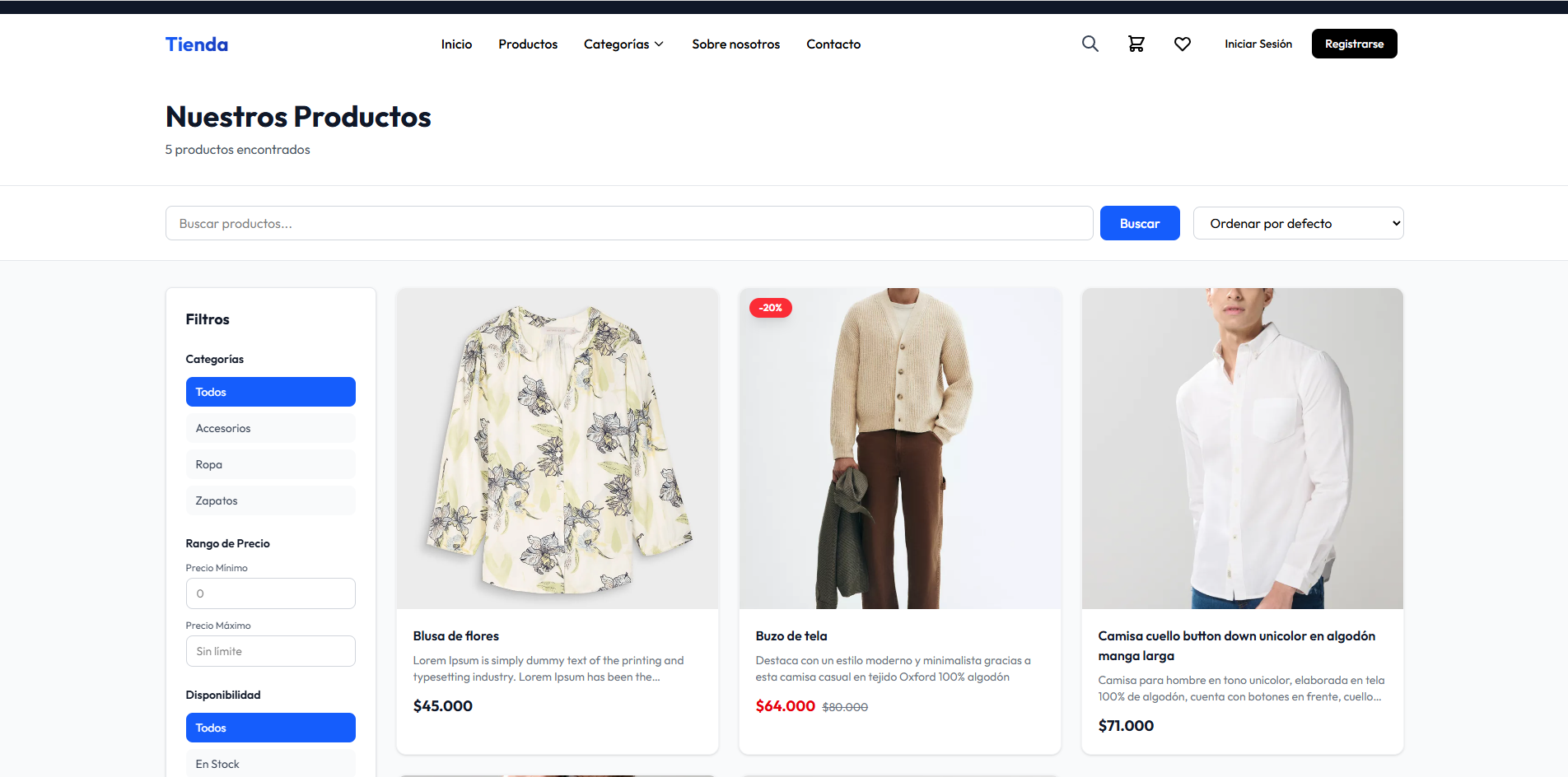This screenshot has height=777, width=1568.
Task: Select the Ropa category filter
Action: click(270, 464)
